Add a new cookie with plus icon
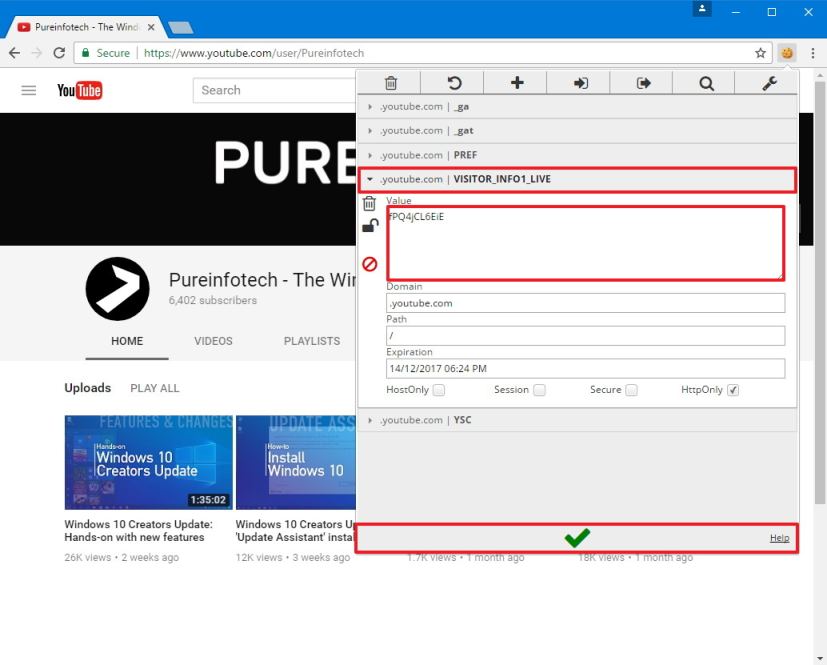The image size is (827, 665). [x=517, y=83]
